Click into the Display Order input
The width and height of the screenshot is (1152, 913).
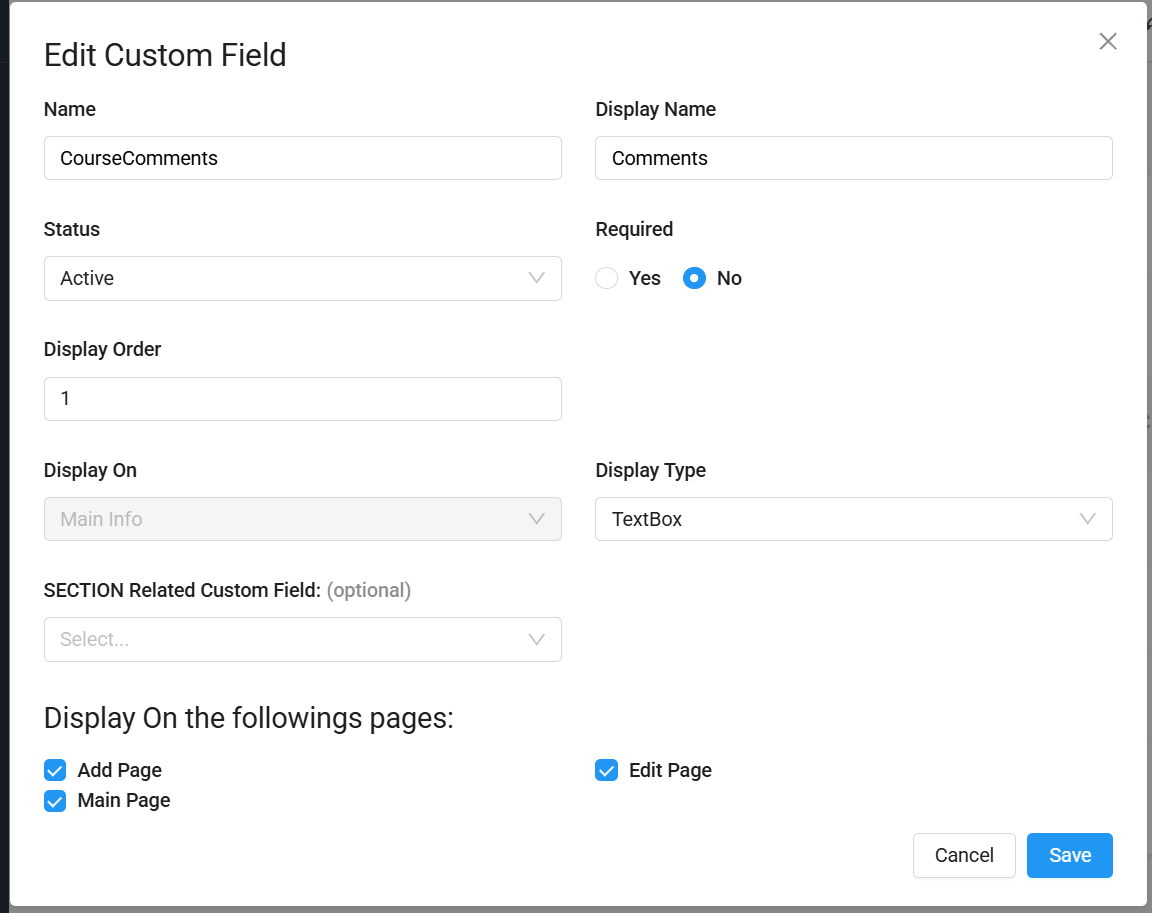tap(302, 399)
